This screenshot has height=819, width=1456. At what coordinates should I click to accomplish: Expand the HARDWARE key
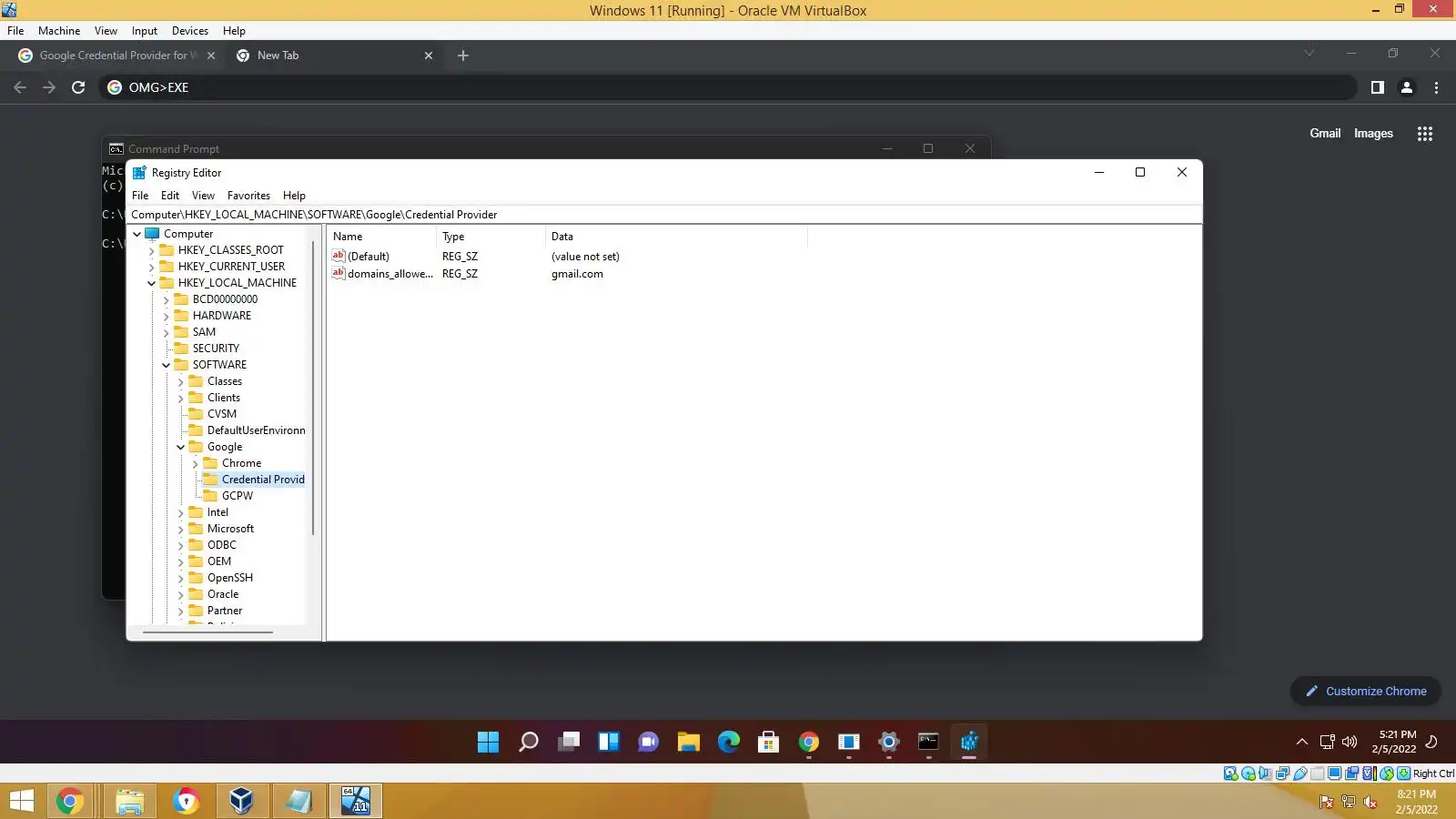(167, 316)
